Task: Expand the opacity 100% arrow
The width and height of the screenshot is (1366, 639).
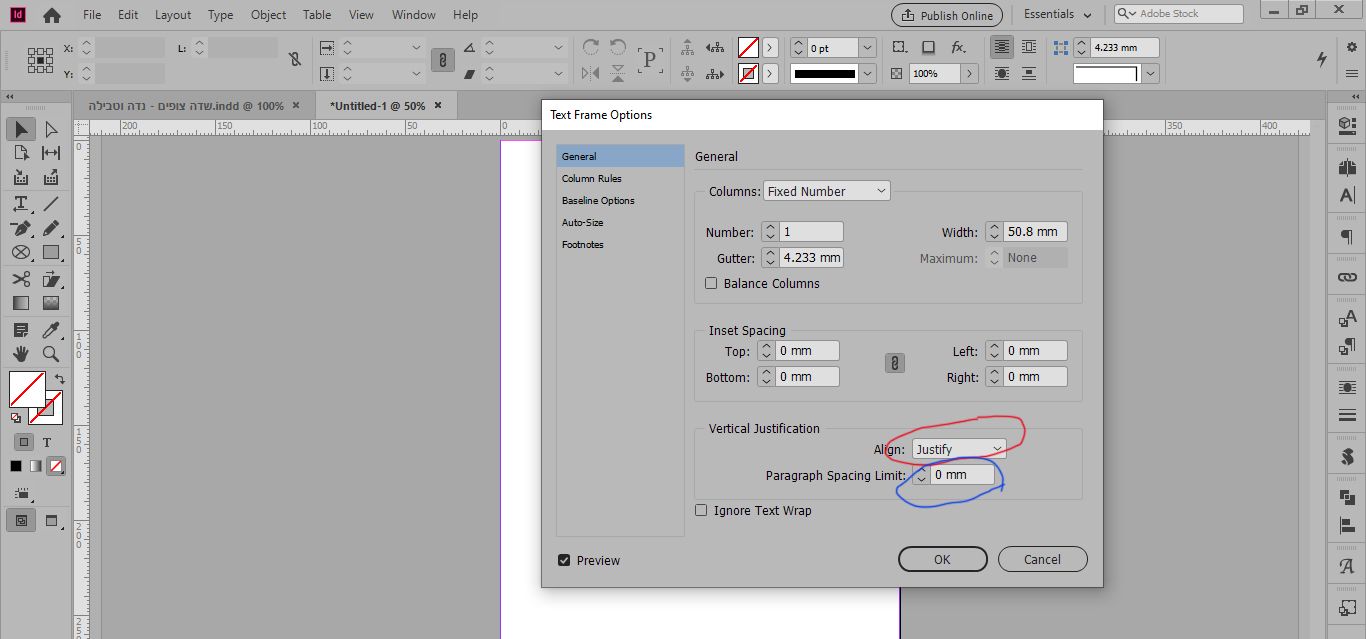Action: pyautogui.click(x=970, y=73)
